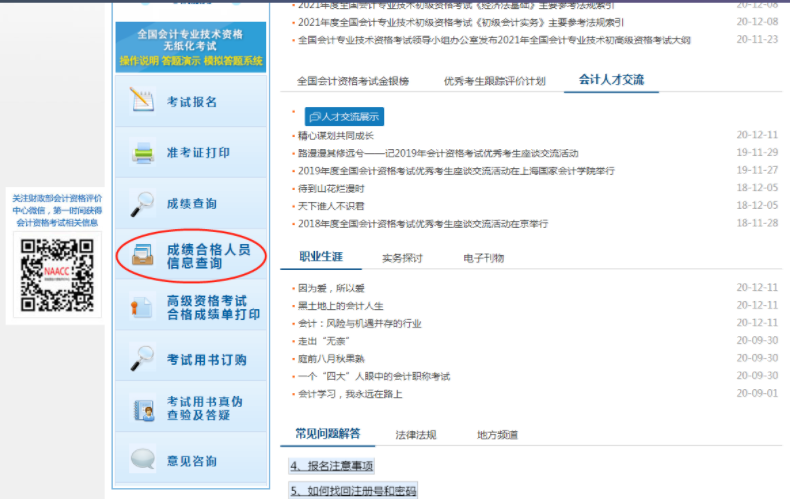
Task: Click the 高级资格考试合格成绩单打印 document icon
Action: (x=142, y=307)
